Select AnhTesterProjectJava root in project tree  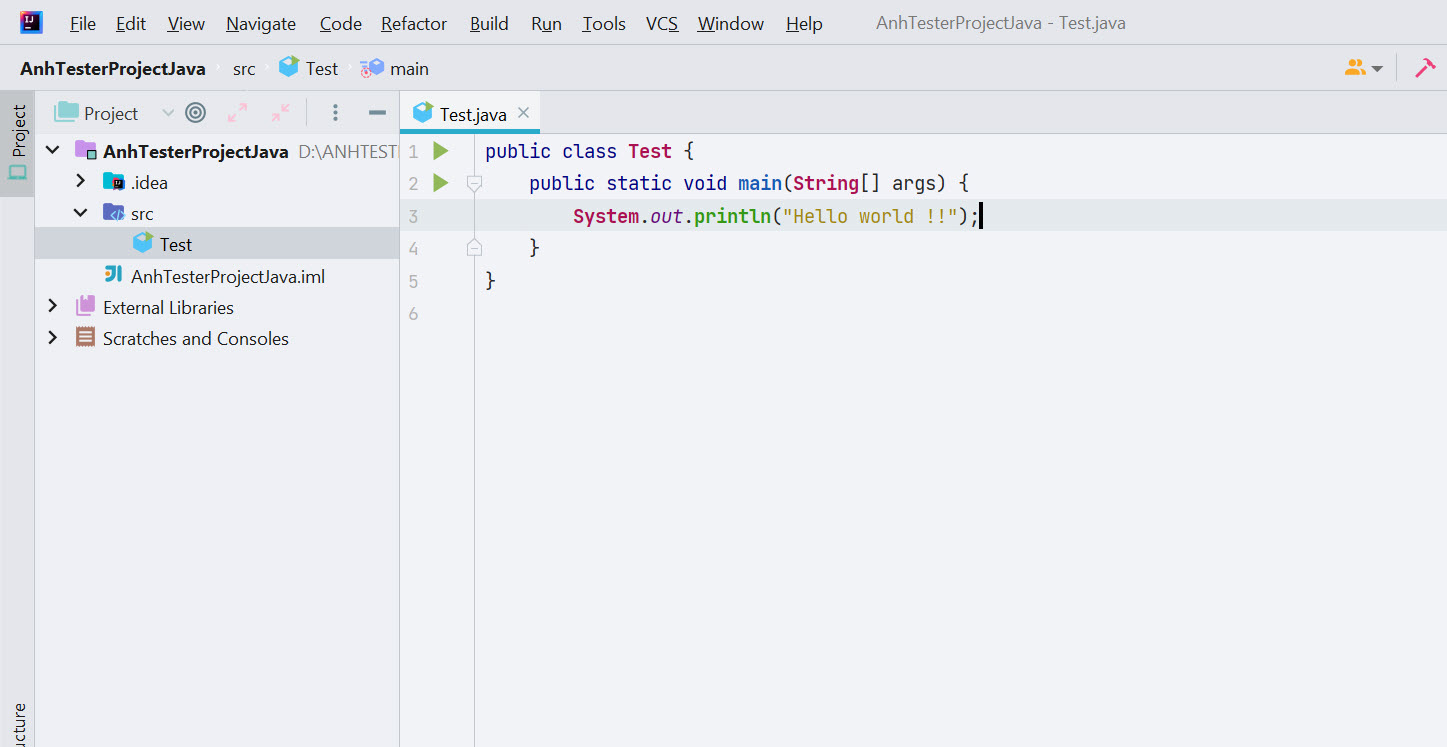point(217,152)
